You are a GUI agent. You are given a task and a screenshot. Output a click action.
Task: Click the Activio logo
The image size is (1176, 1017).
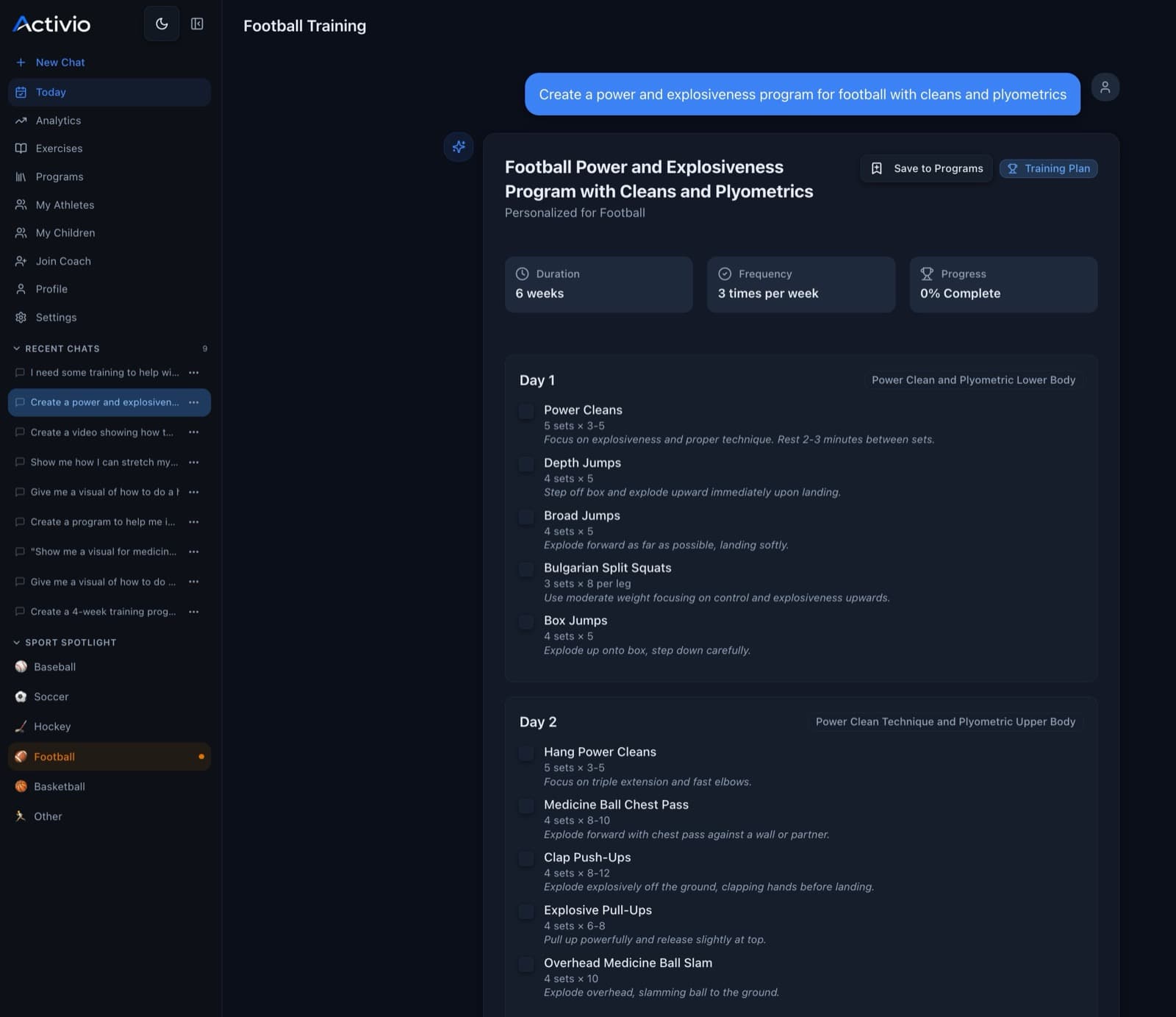click(x=51, y=24)
